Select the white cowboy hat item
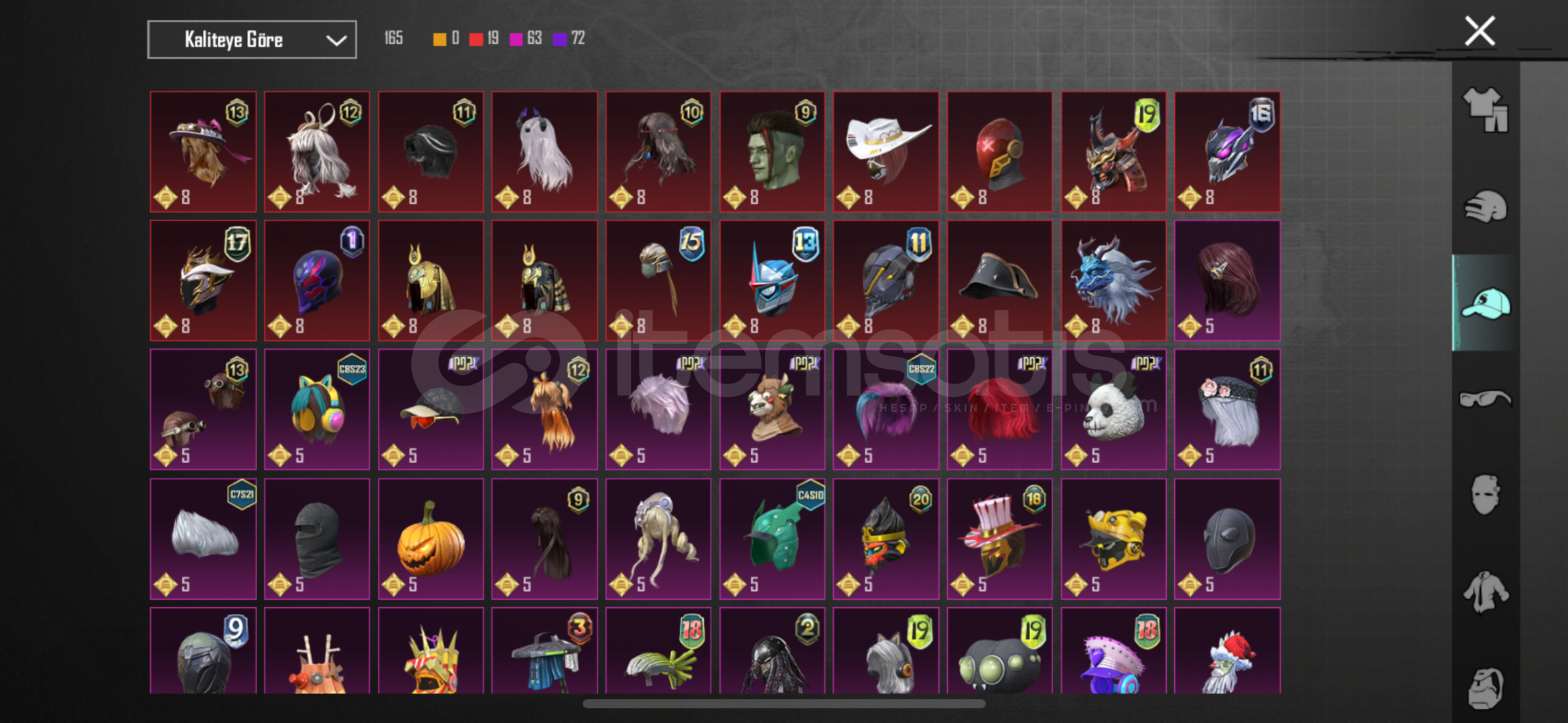The height and width of the screenshot is (723, 1568). point(885,152)
